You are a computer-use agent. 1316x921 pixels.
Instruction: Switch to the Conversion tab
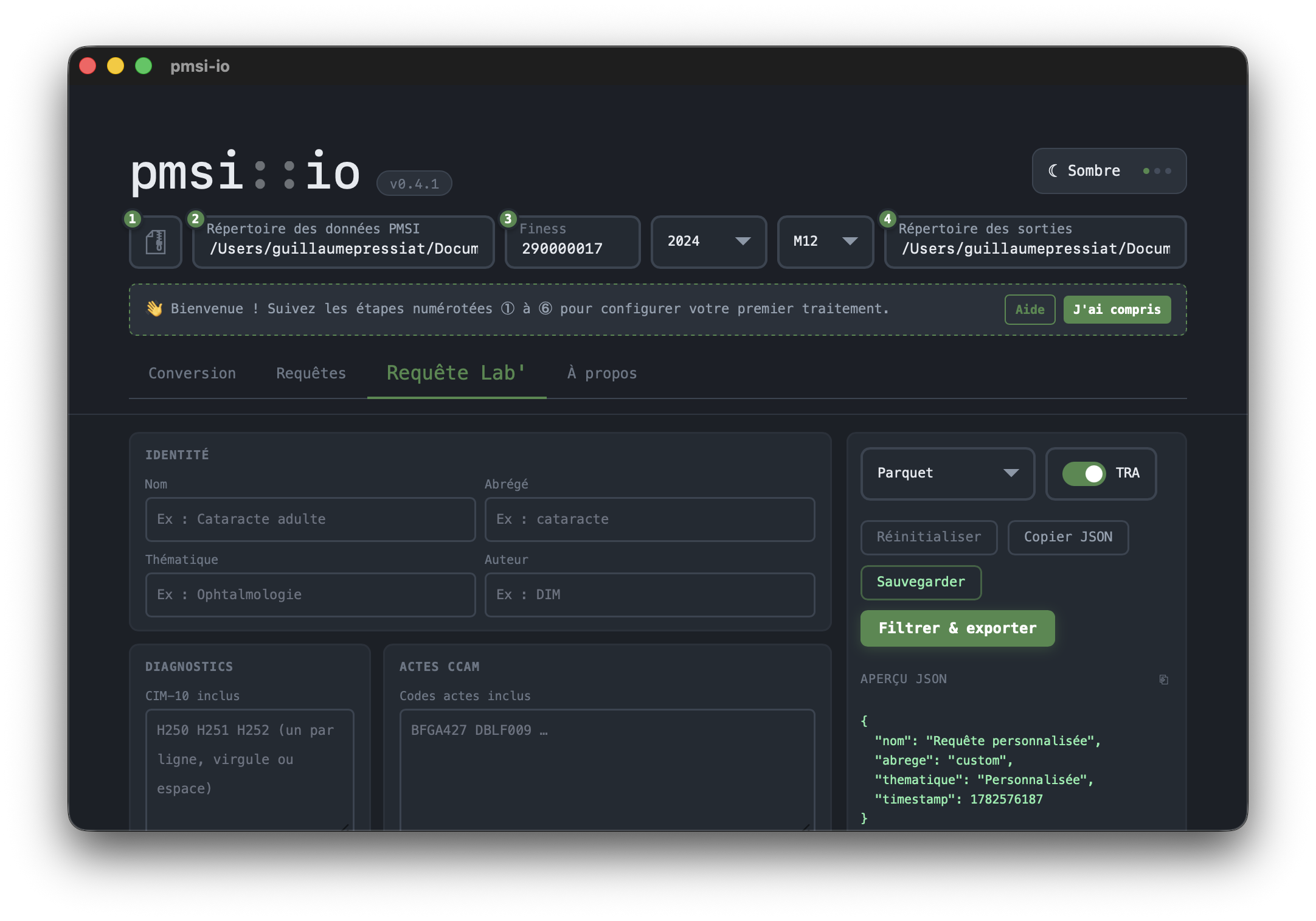192,374
